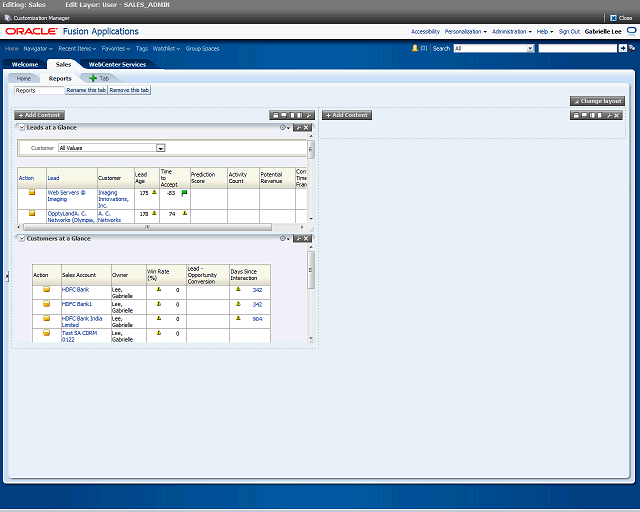This screenshot has width=640, height=512.
Task: Click action icon for Web Servers @ Imaging lead
Action: click(32, 192)
